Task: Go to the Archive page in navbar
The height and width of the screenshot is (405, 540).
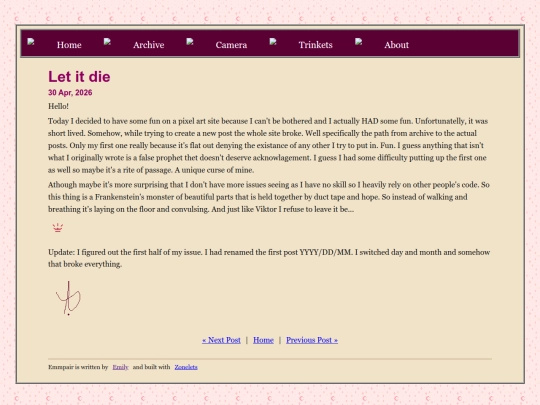Action: coord(148,45)
